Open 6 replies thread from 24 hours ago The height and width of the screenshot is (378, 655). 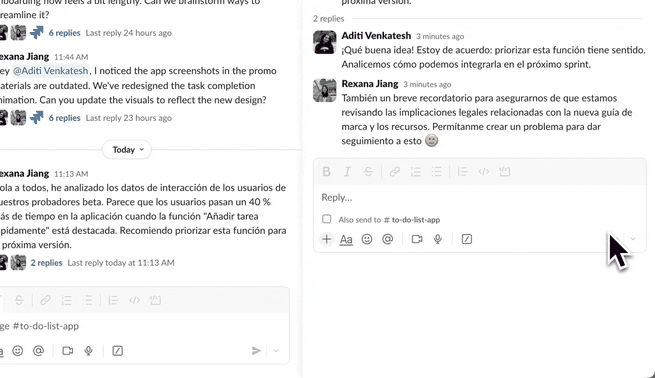pyautogui.click(x=64, y=33)
